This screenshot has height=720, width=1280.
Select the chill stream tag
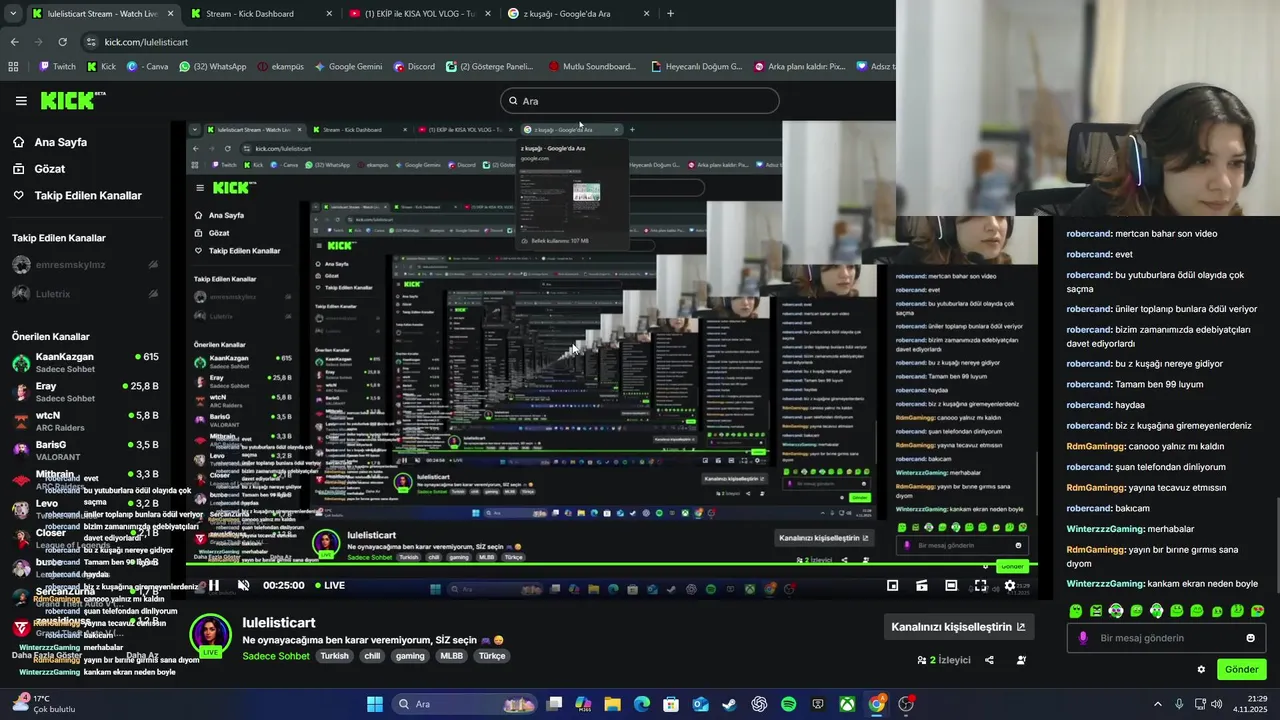coord(372,656)
